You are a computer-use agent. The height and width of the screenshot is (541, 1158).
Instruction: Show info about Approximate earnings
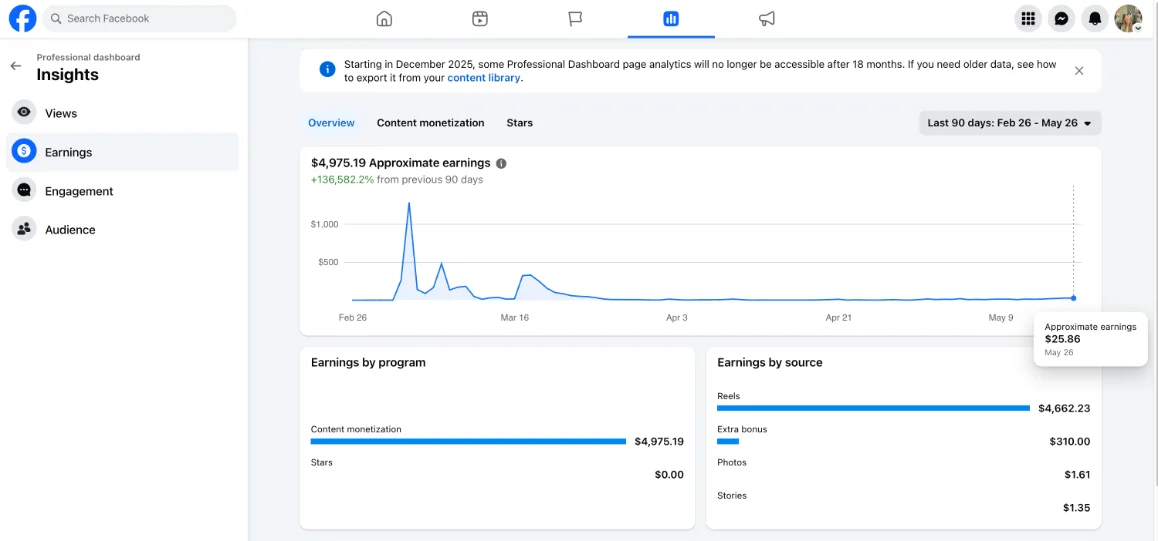pos(501,163)
